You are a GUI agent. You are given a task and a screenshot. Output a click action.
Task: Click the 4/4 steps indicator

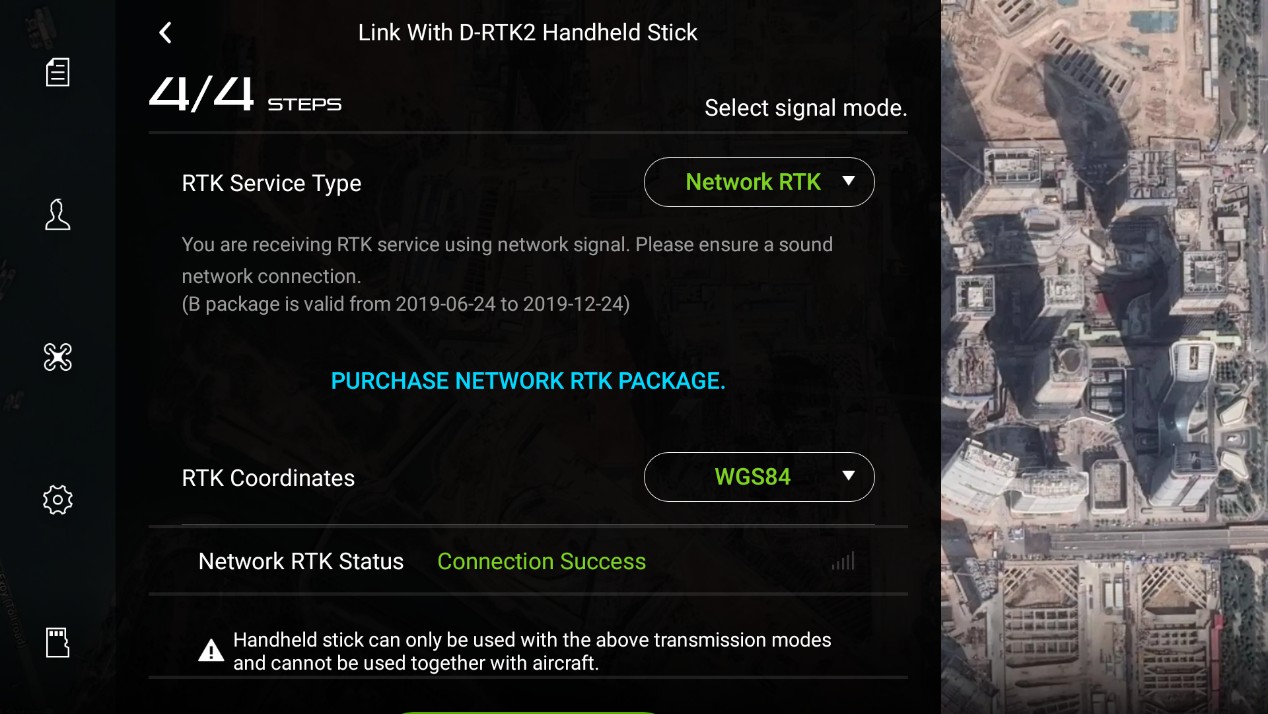click(x=245, y=95)
